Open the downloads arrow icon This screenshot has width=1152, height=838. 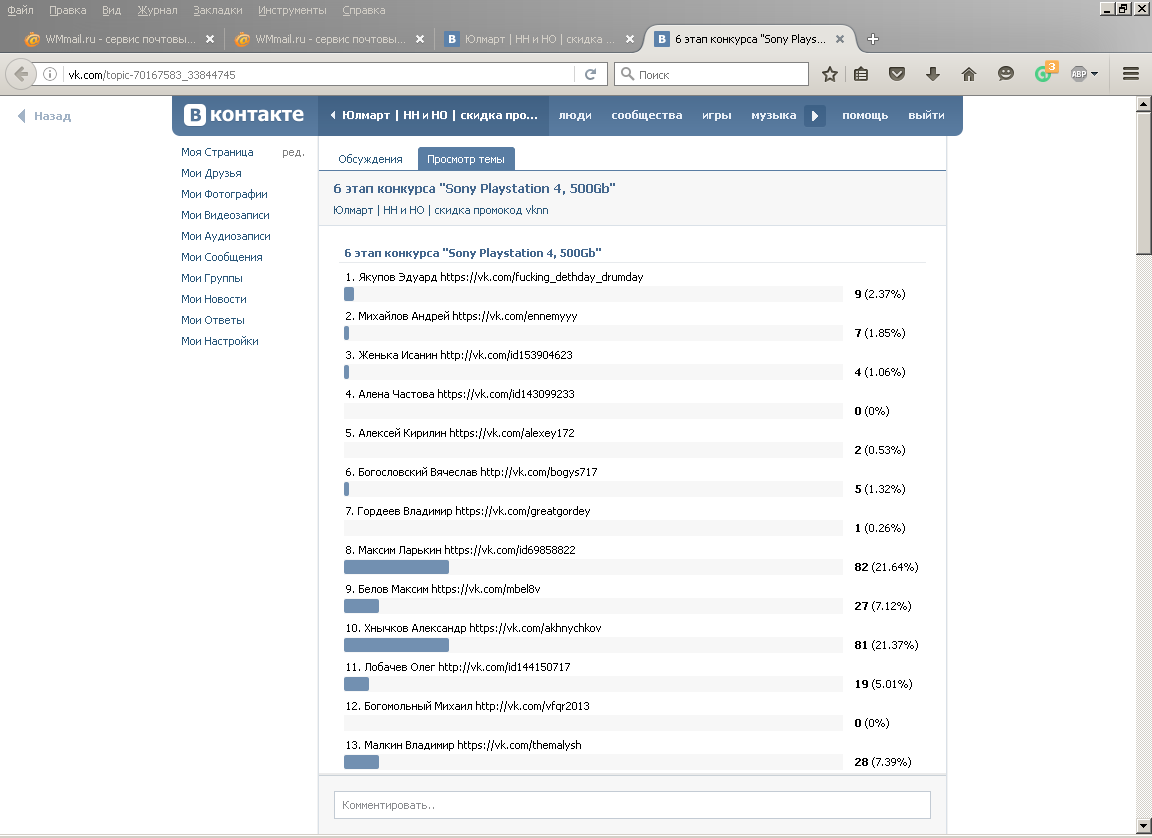pos(933,74)
